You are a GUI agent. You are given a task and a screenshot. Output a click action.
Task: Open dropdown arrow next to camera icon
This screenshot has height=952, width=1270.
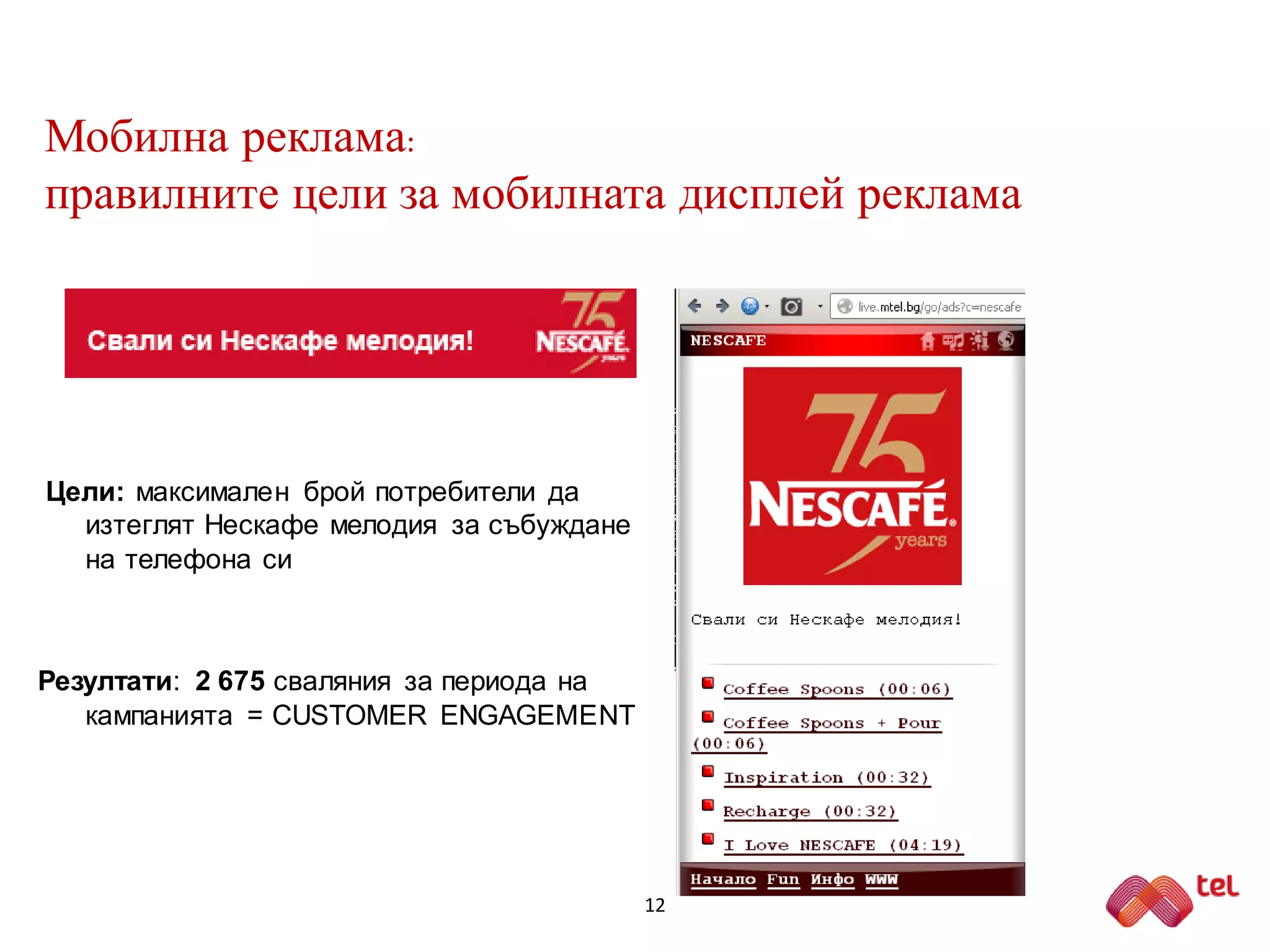820,306
